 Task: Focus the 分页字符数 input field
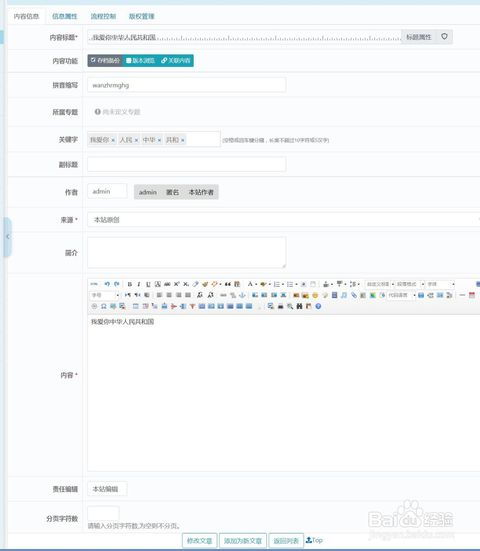[103, 513]
